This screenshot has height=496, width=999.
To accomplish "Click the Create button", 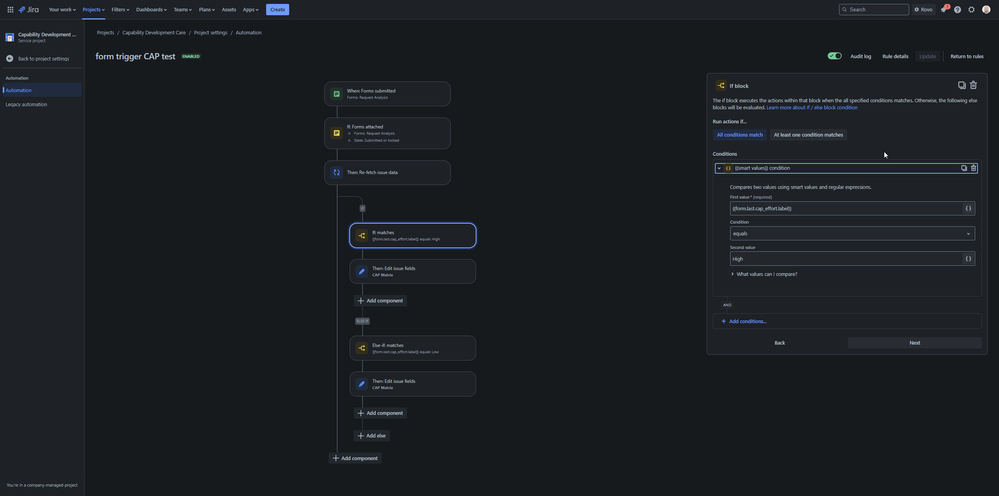I will click(277, 10).
